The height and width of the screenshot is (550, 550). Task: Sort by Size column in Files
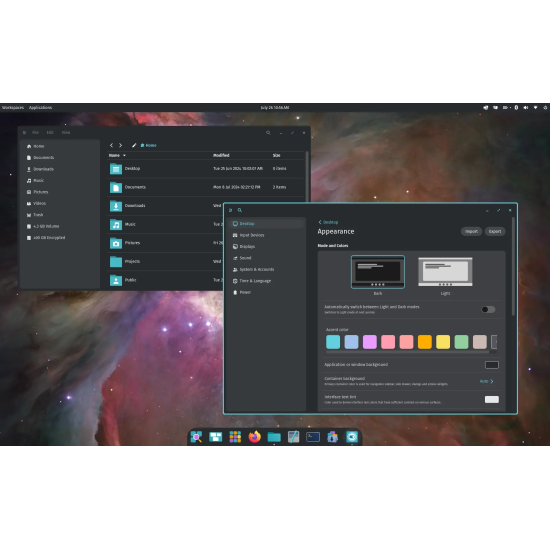click(x=276, y=155)
